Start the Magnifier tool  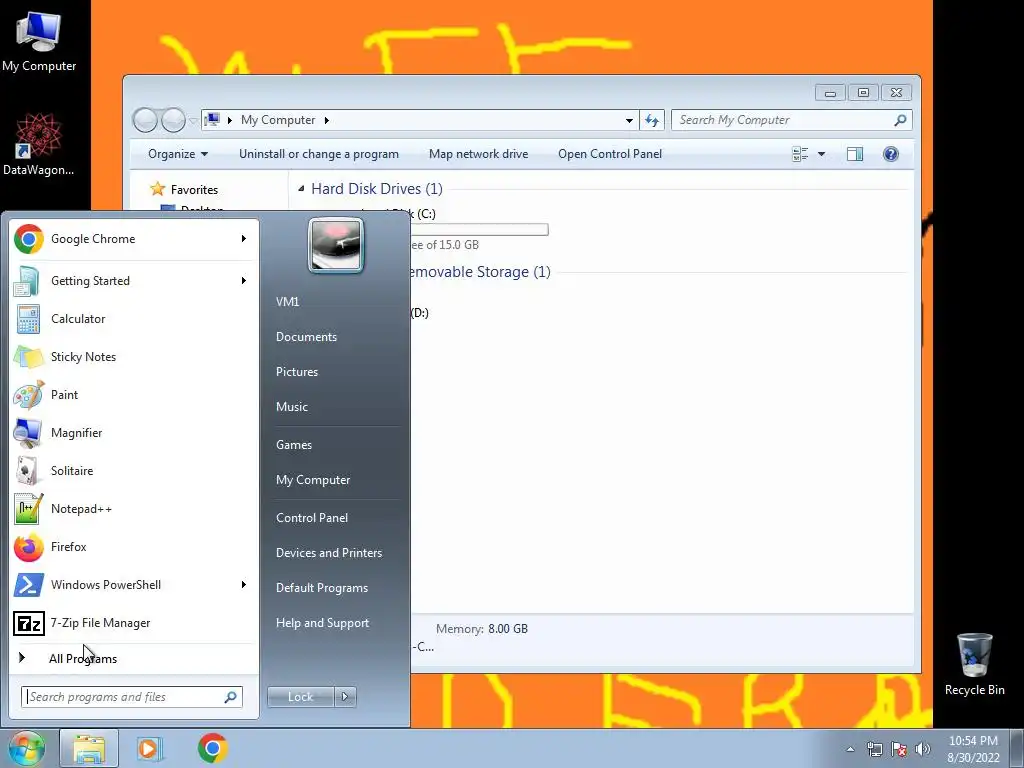(x=133, y=432)
